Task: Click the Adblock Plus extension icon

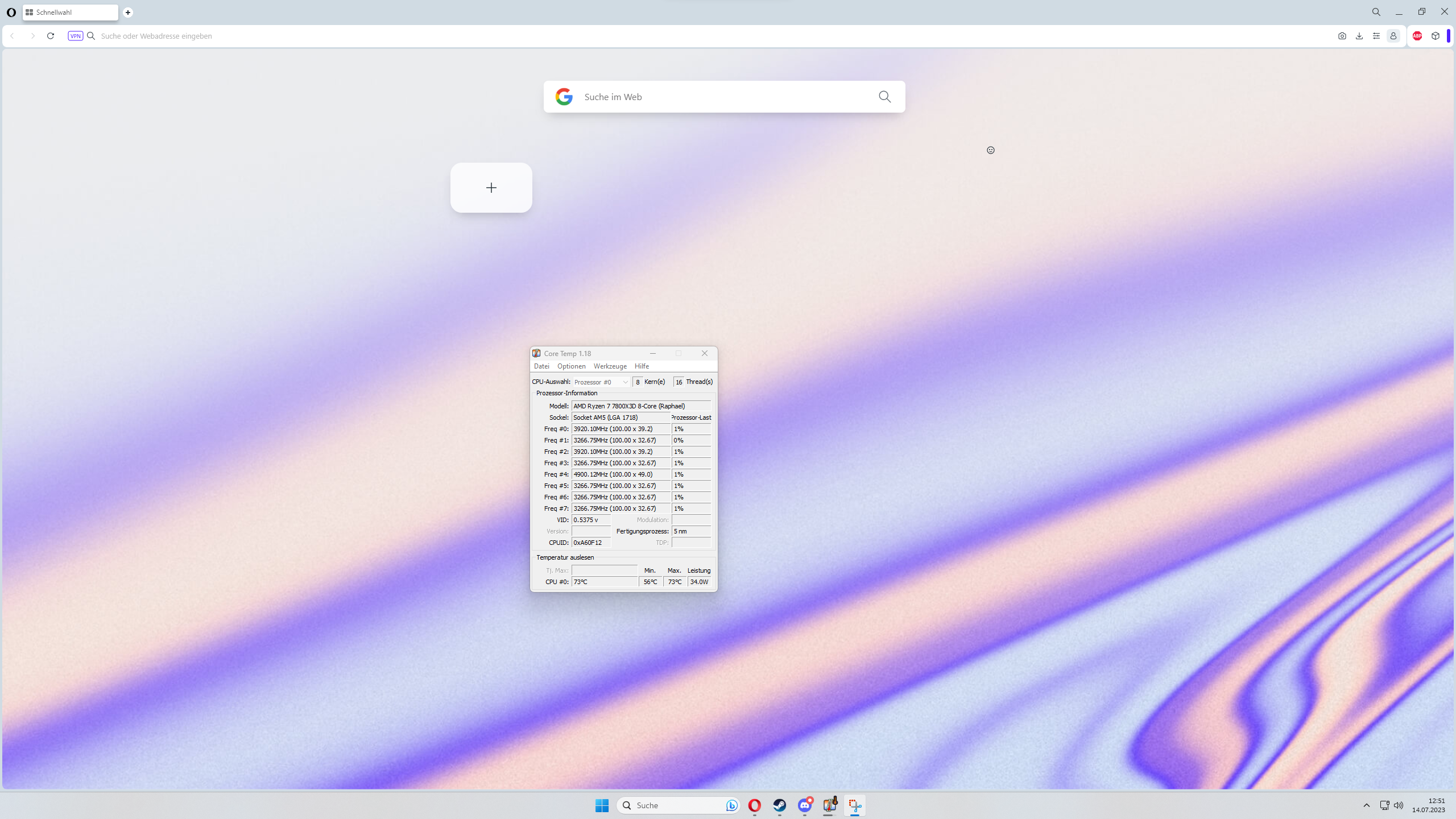Action: (x=1417, y=36)
